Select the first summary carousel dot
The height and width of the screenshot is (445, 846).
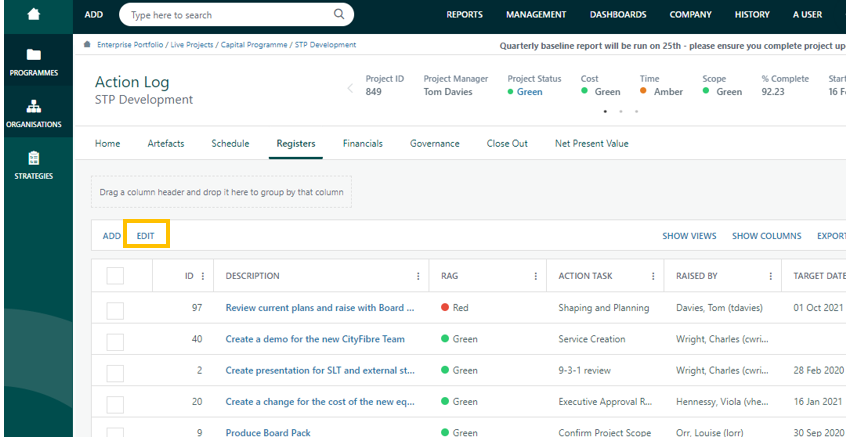point(605,112)
